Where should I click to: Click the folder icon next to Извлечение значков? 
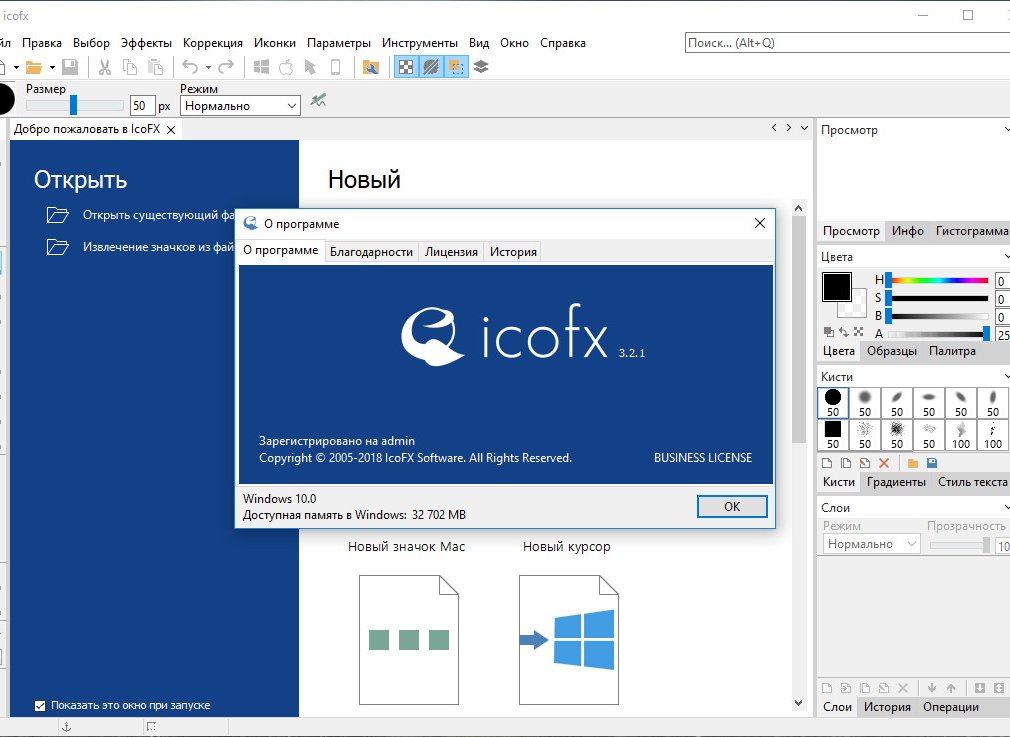pos(57,247)
